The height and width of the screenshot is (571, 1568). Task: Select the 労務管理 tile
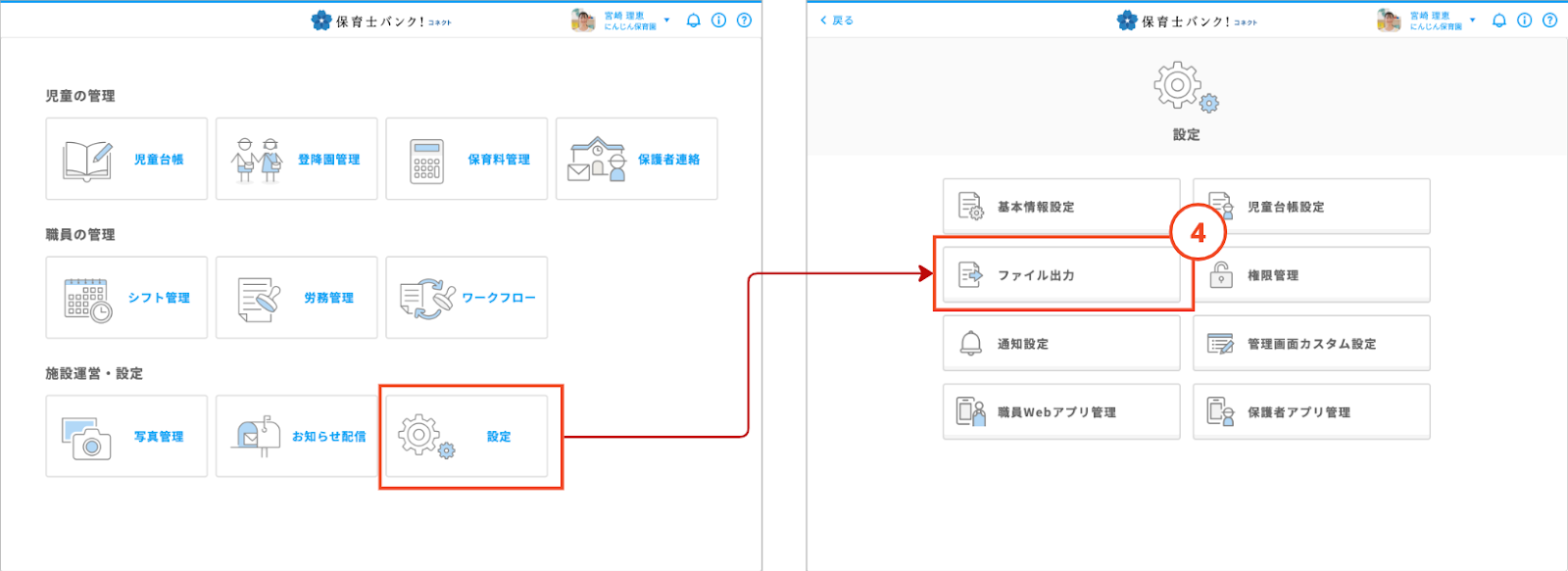point(296,298)
